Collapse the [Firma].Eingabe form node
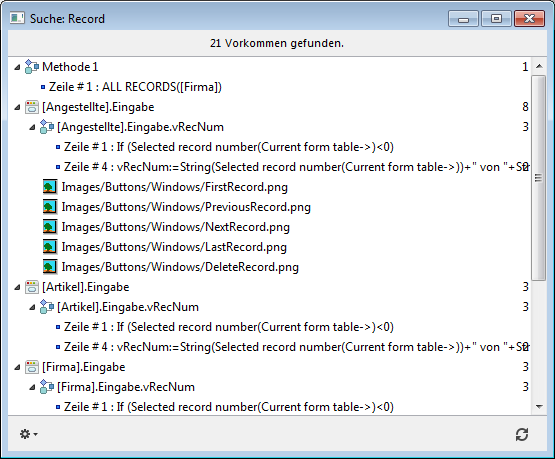This screenshot has width=555, height=459. pos(17,367)
